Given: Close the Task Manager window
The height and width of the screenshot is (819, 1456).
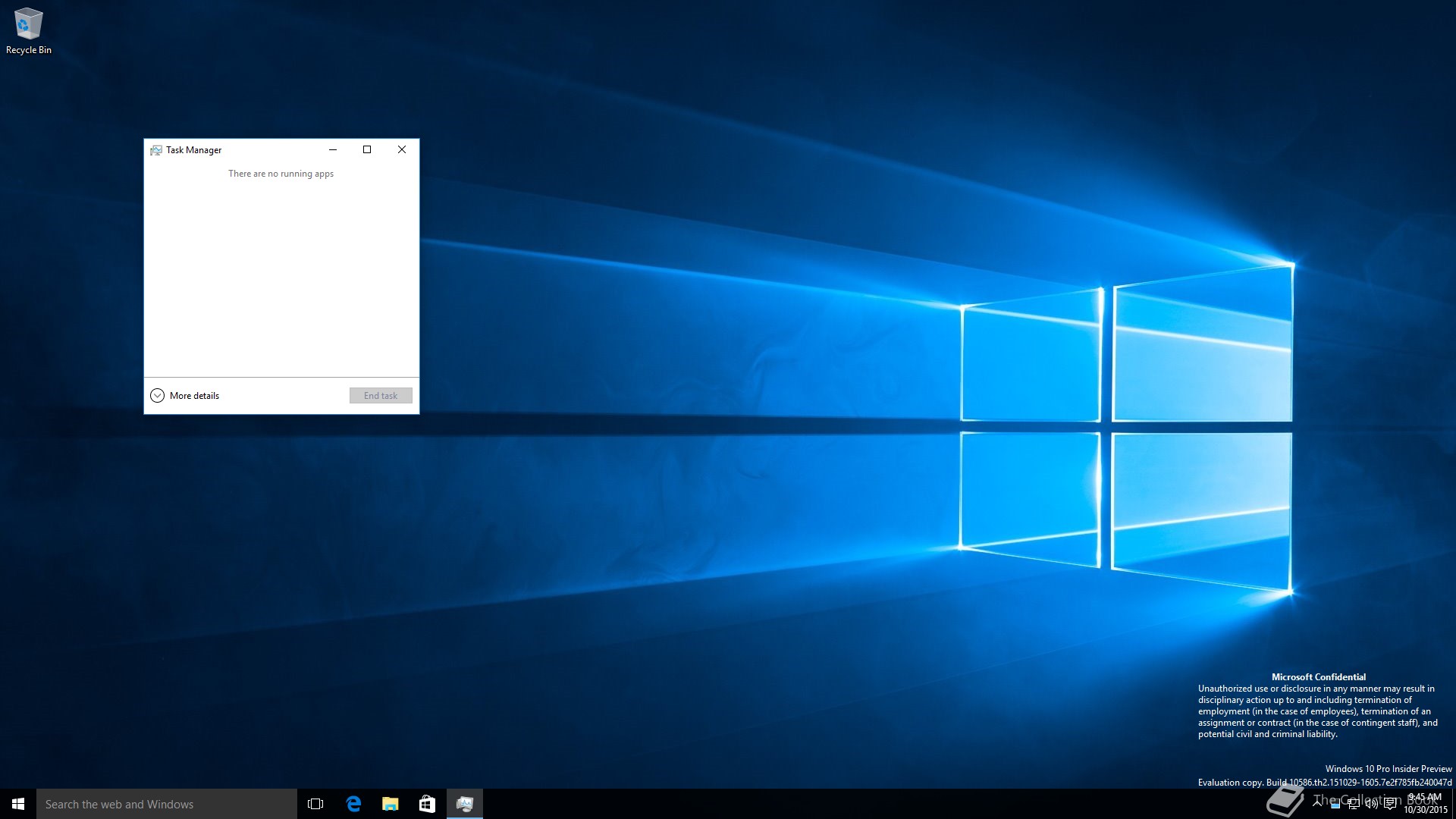Looking at the screenshot, I should [x=402, y=149].
